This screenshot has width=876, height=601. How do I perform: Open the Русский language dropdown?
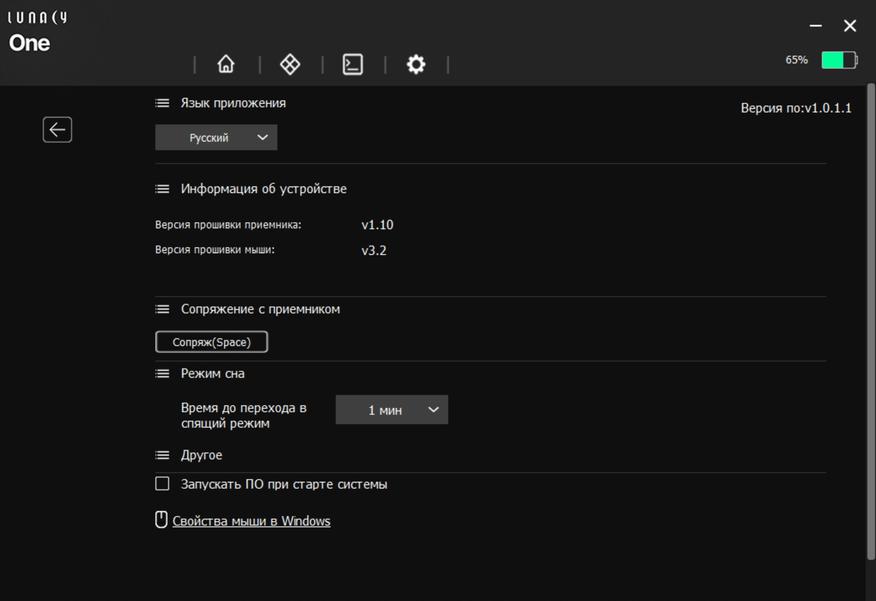pyautogui.click(x=216, y=137)
